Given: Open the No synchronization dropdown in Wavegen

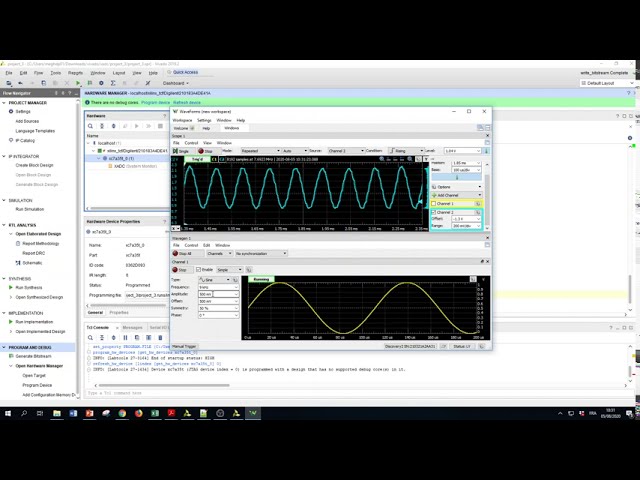Looking at the screenshot, I should [261, 253].
